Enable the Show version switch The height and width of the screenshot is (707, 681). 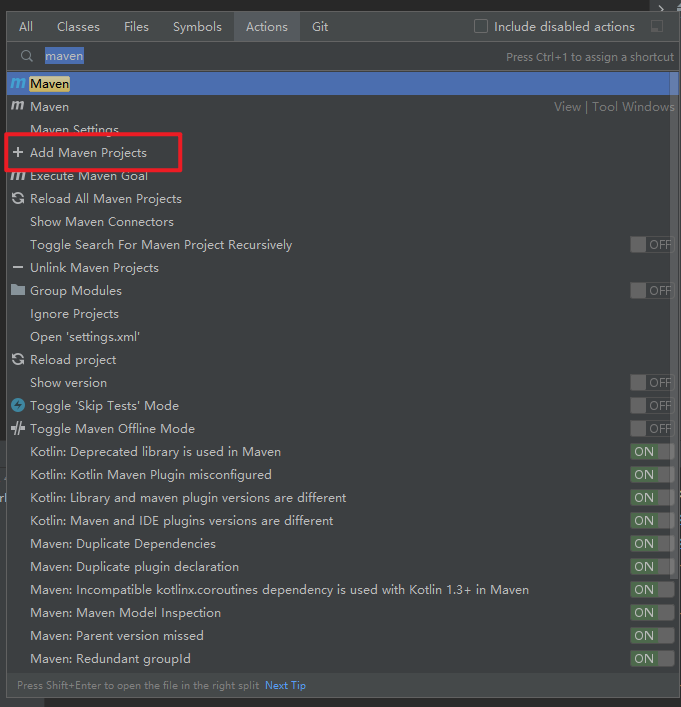(x=651, y=383)
